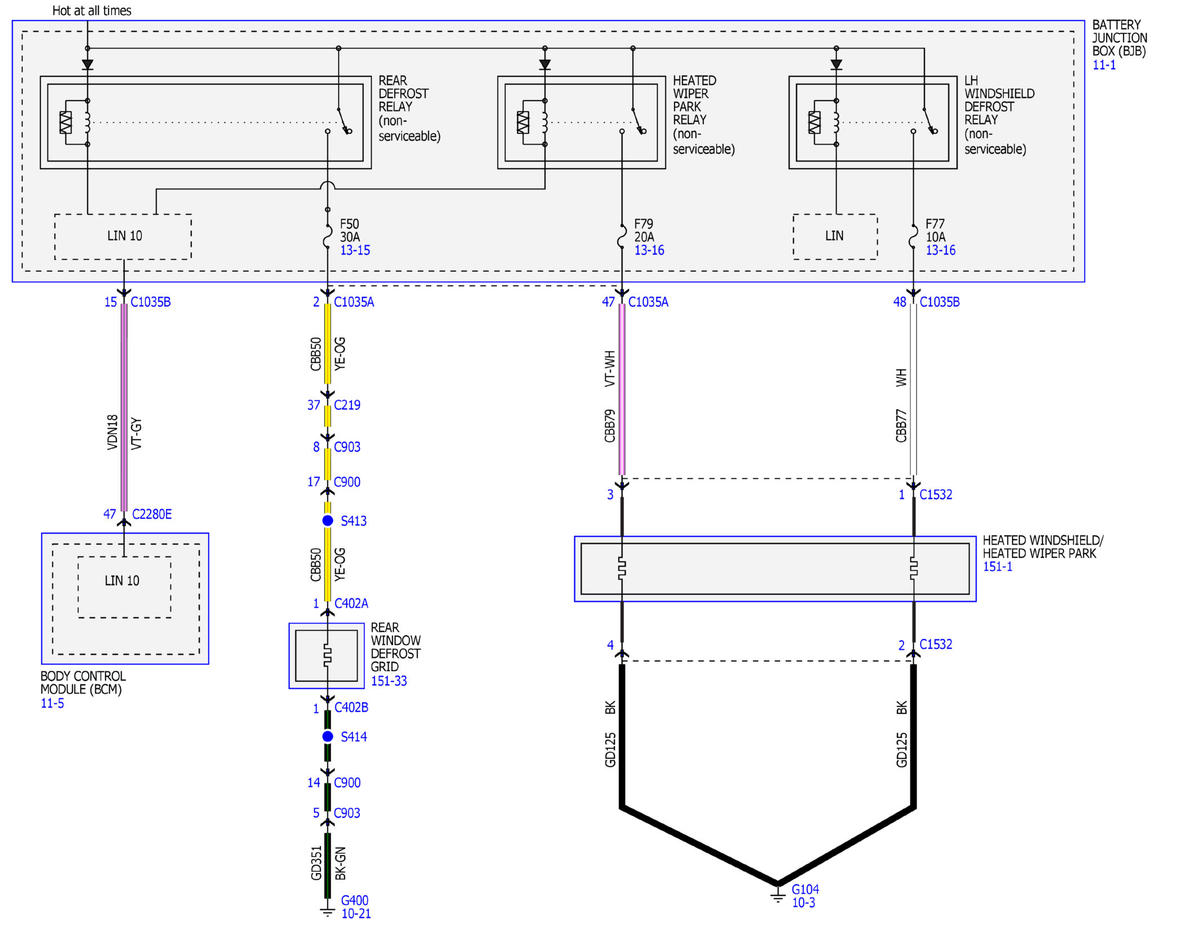Open the 151-1 heated windshield reference
1200x927 pixels.
(1000, 567)
